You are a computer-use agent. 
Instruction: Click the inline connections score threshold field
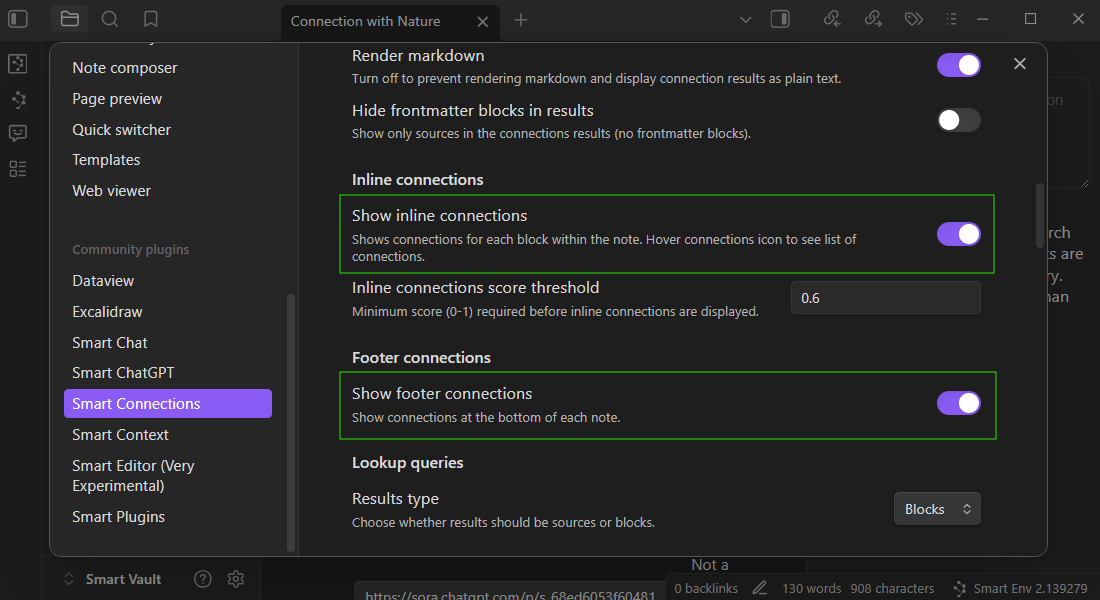coord(885,298)
